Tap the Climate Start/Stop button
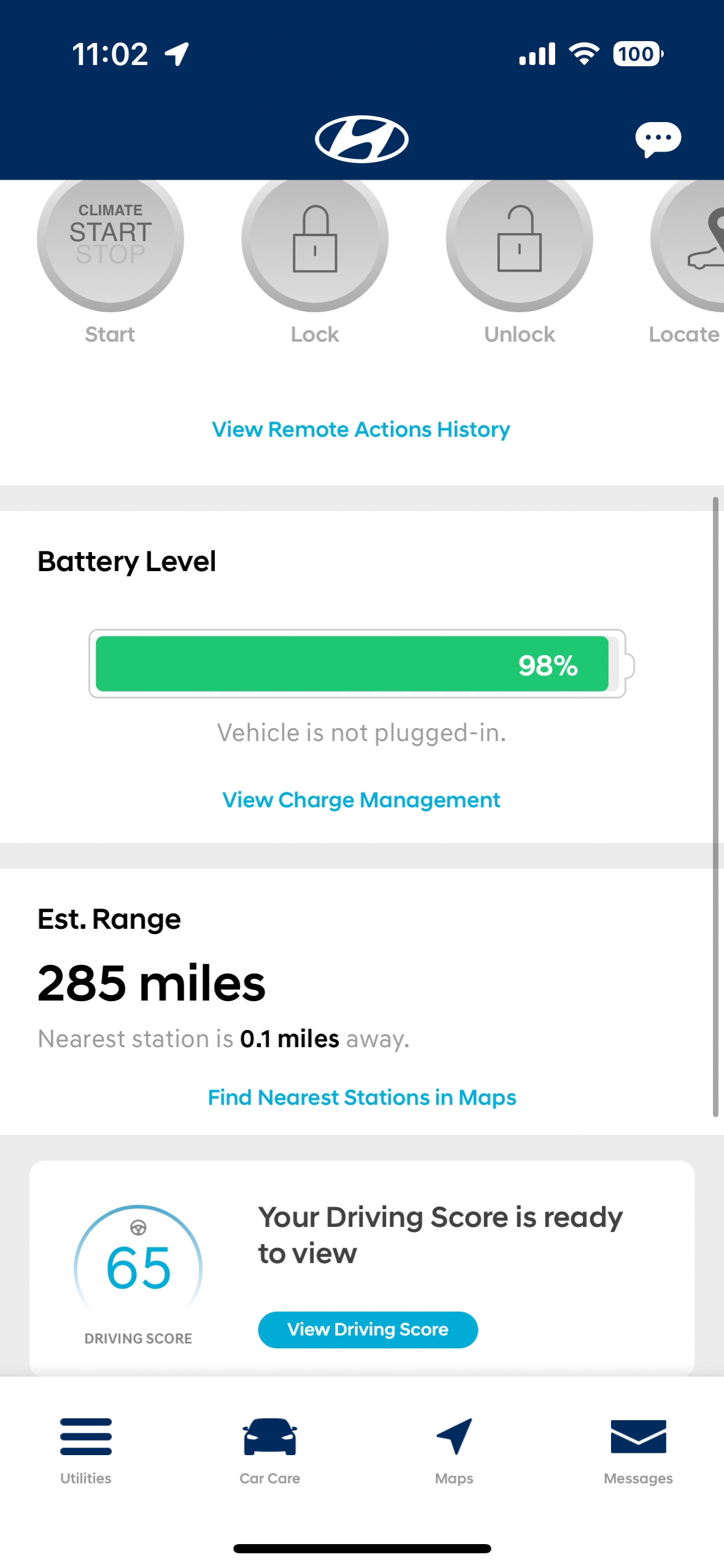724x1568 pixels. pyautogui.click(x=110, y=238)
